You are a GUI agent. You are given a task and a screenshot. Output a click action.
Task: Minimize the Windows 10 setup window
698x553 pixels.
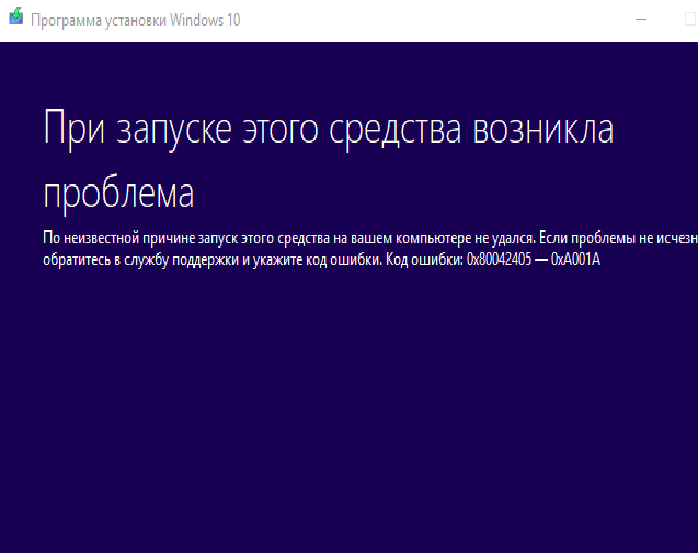641,20
